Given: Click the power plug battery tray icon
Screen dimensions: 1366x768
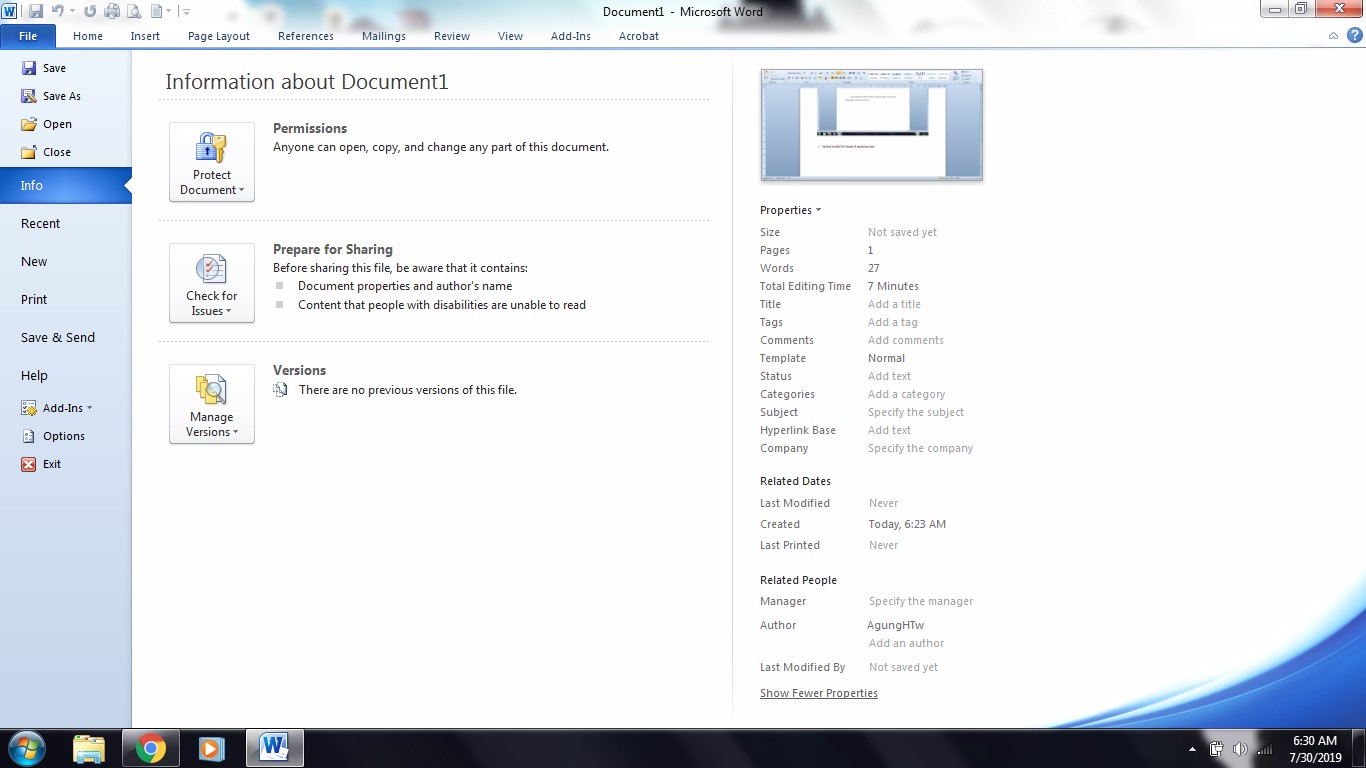Looking at the screenshot, I should [1217, 749].
